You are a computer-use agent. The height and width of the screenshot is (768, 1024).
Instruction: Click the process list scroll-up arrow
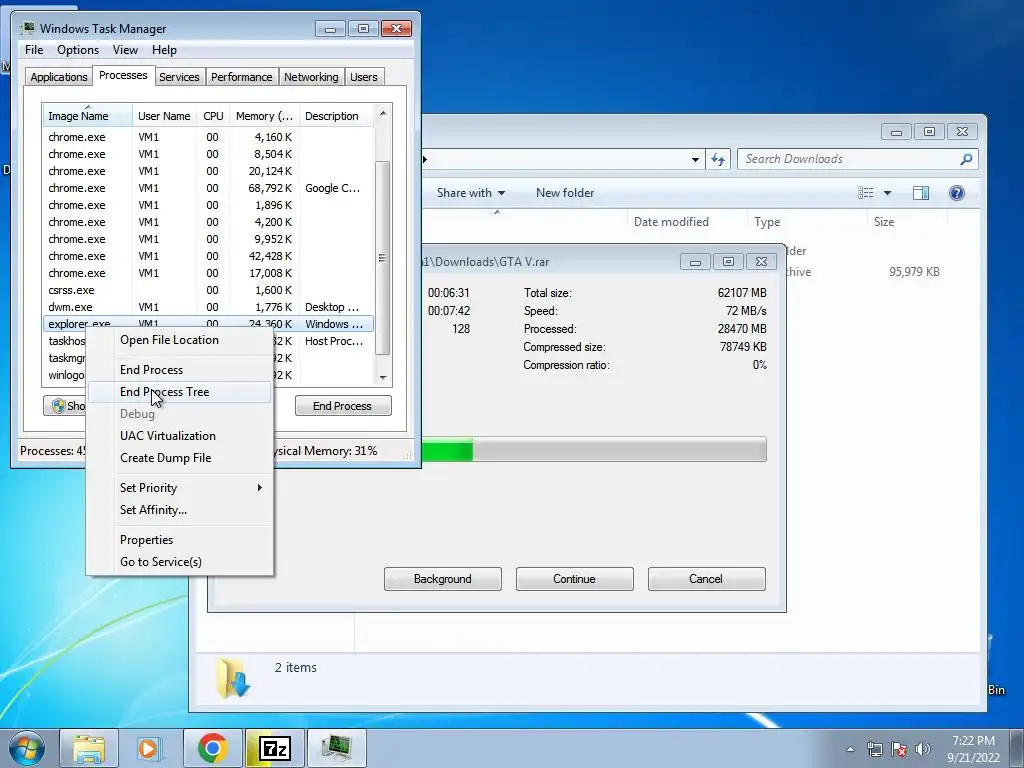coord(383,114)
